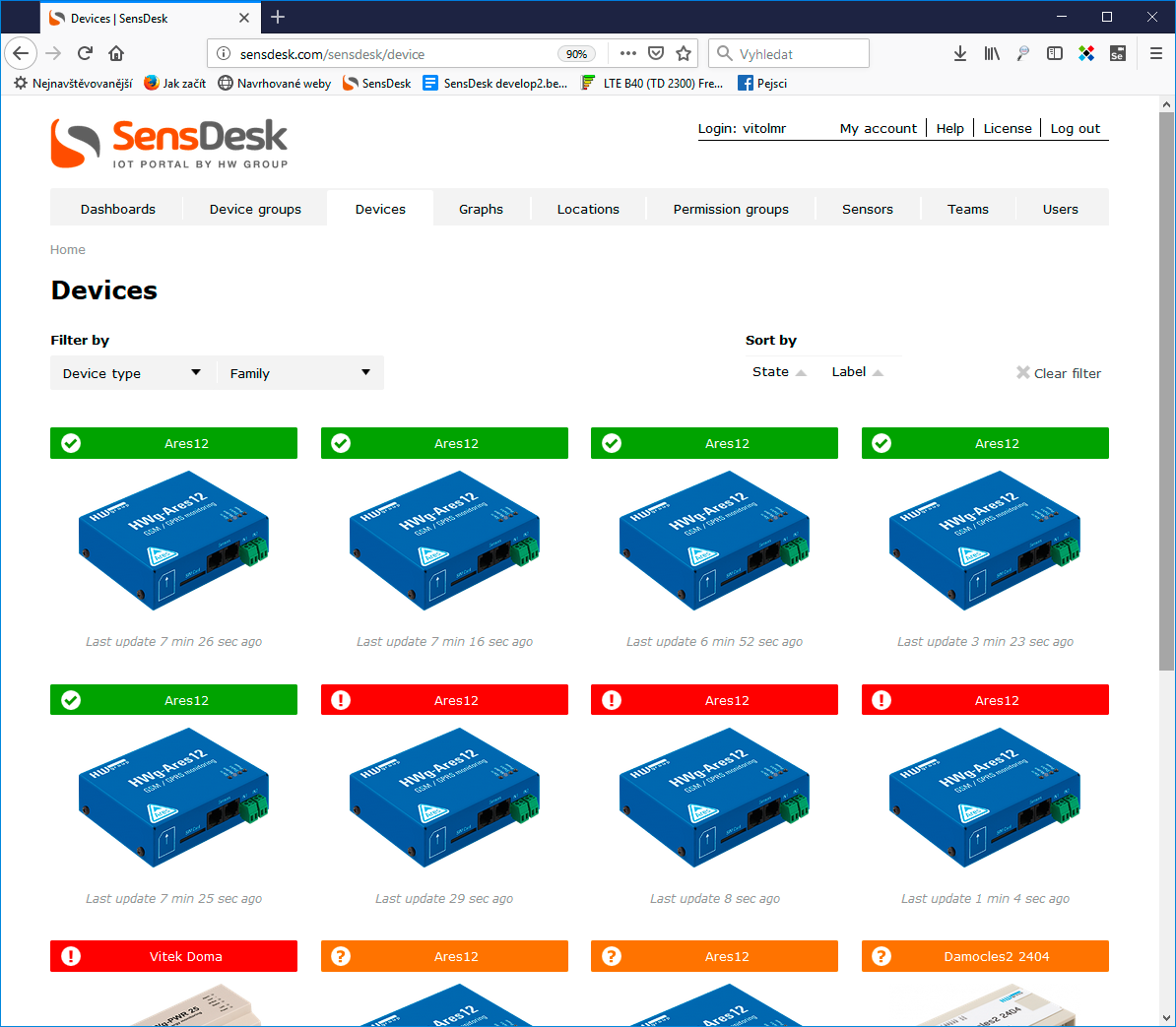Open the browser home page icon
1176x1027 pixels.
(116, 53)
